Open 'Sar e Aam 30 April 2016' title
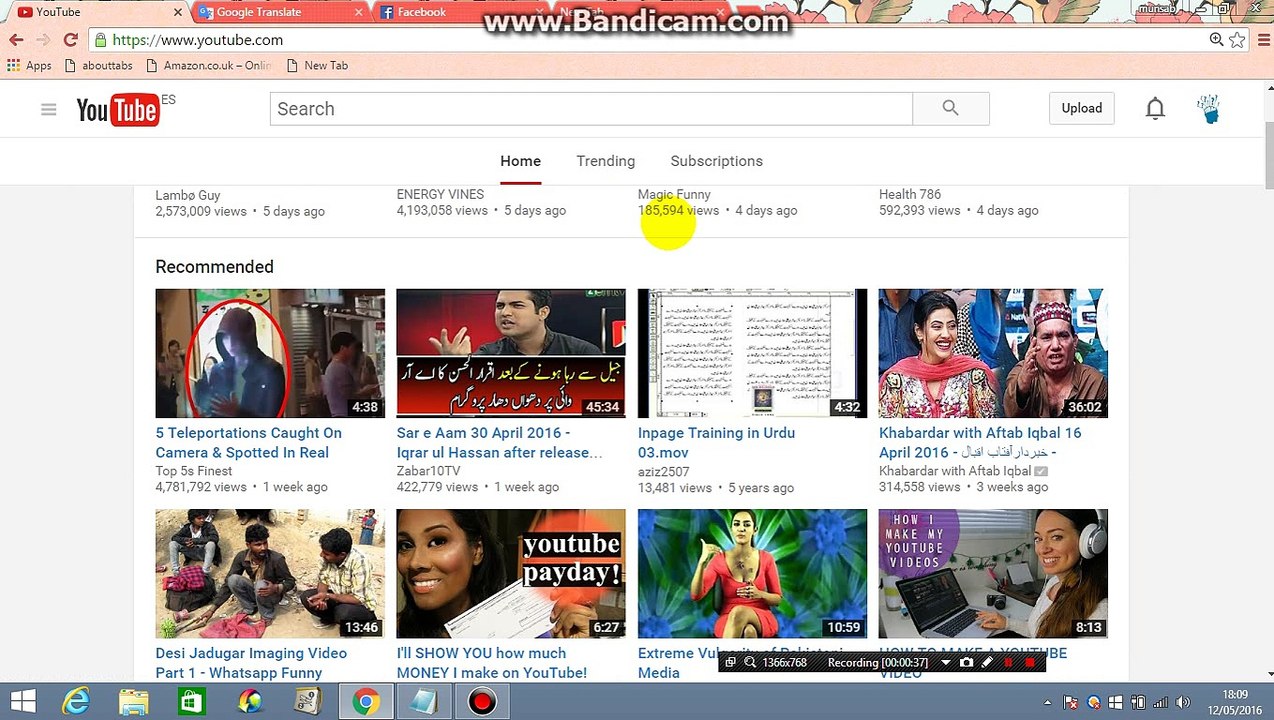1274x720 pixels. coord(499,442)
